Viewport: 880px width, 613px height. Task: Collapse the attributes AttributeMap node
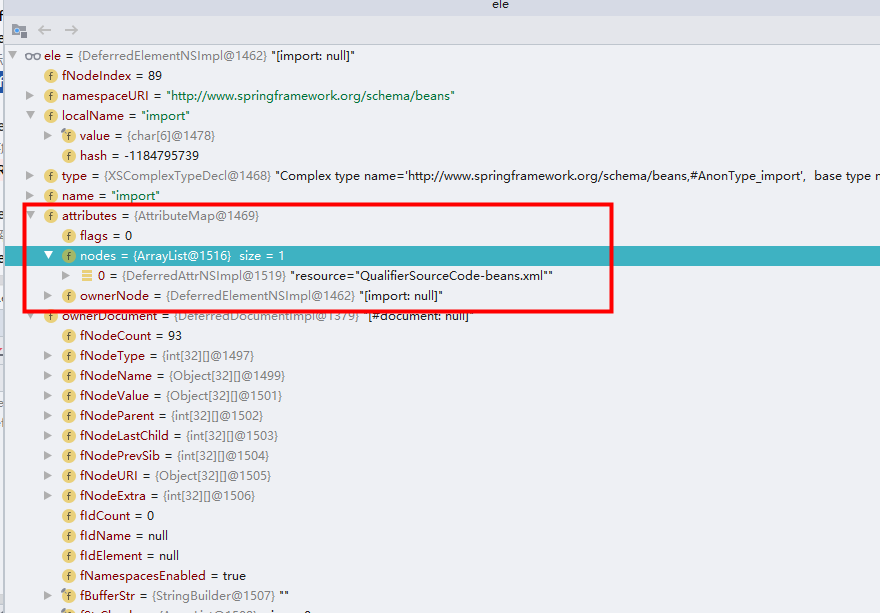tap(31, 216)
